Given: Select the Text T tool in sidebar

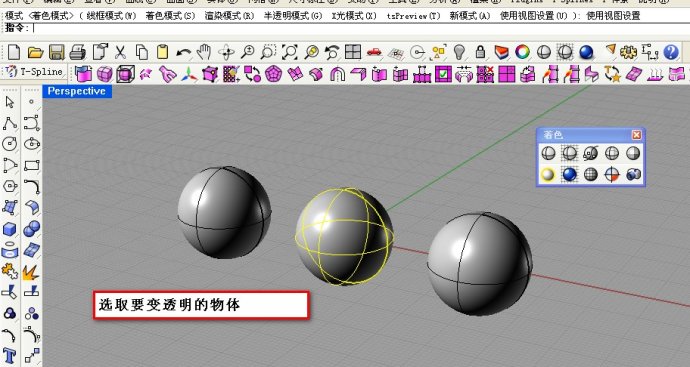Looking at the screenshot, I should 10,355.
